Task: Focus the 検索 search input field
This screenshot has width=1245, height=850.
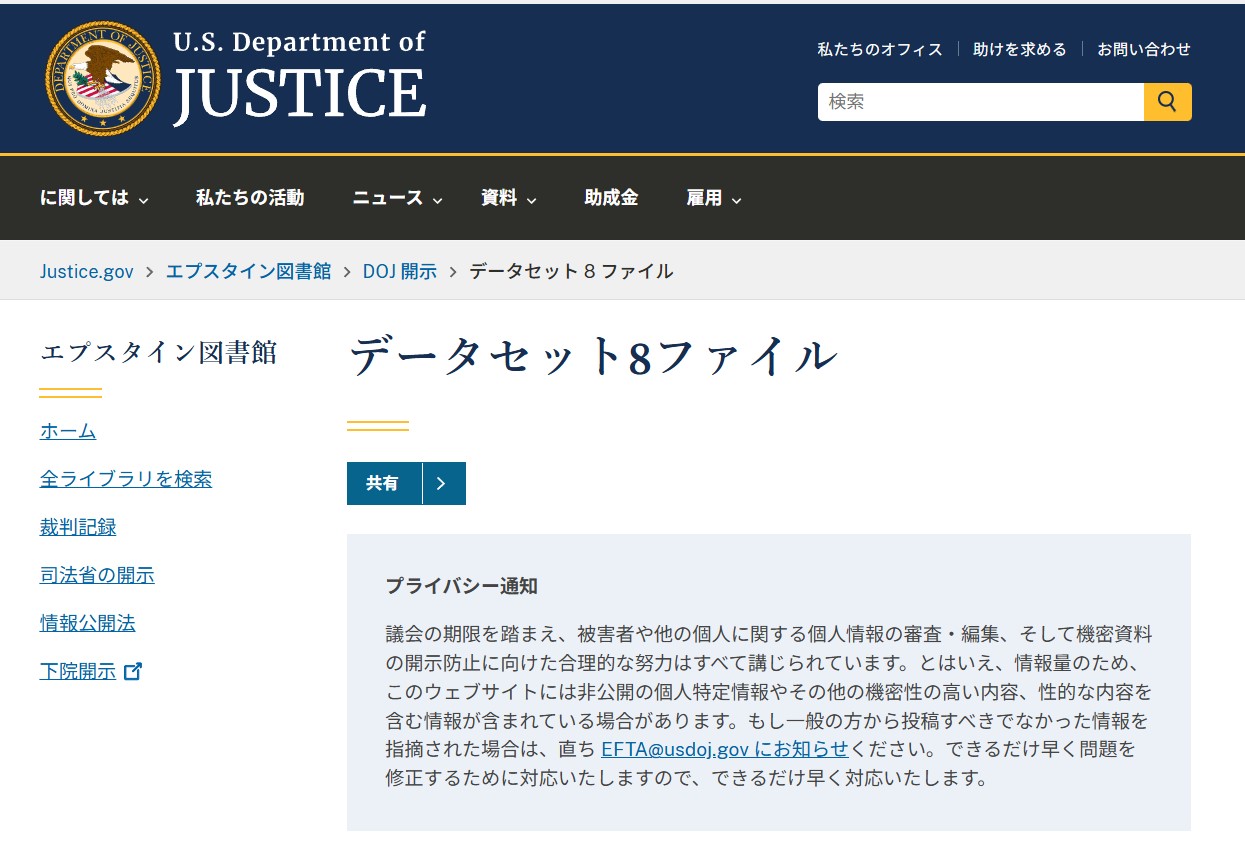Action: (980, 102)
